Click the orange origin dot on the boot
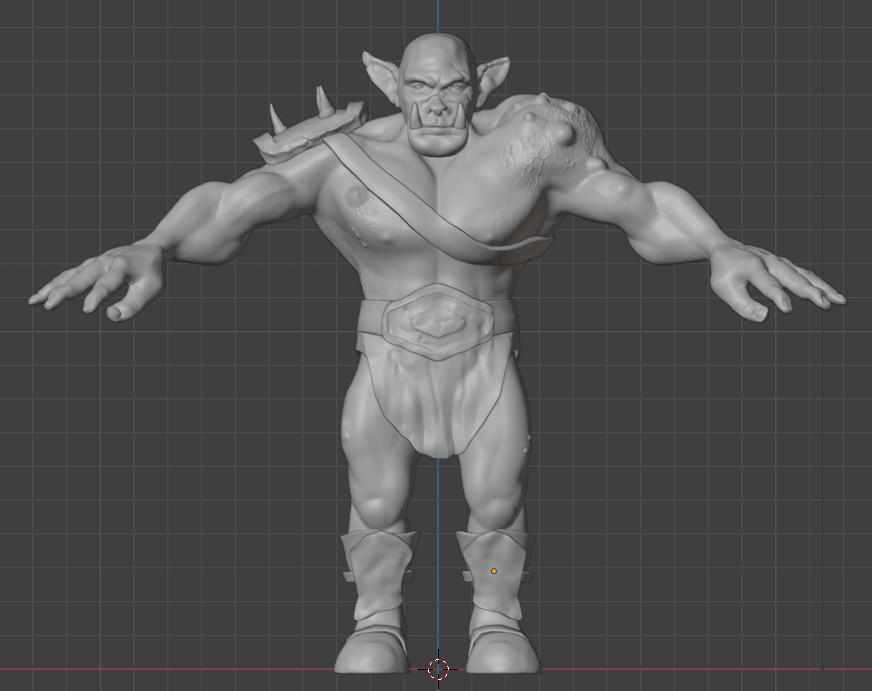Image resolution: width=872 pixels, height=691 pixels. click(493, 571)
